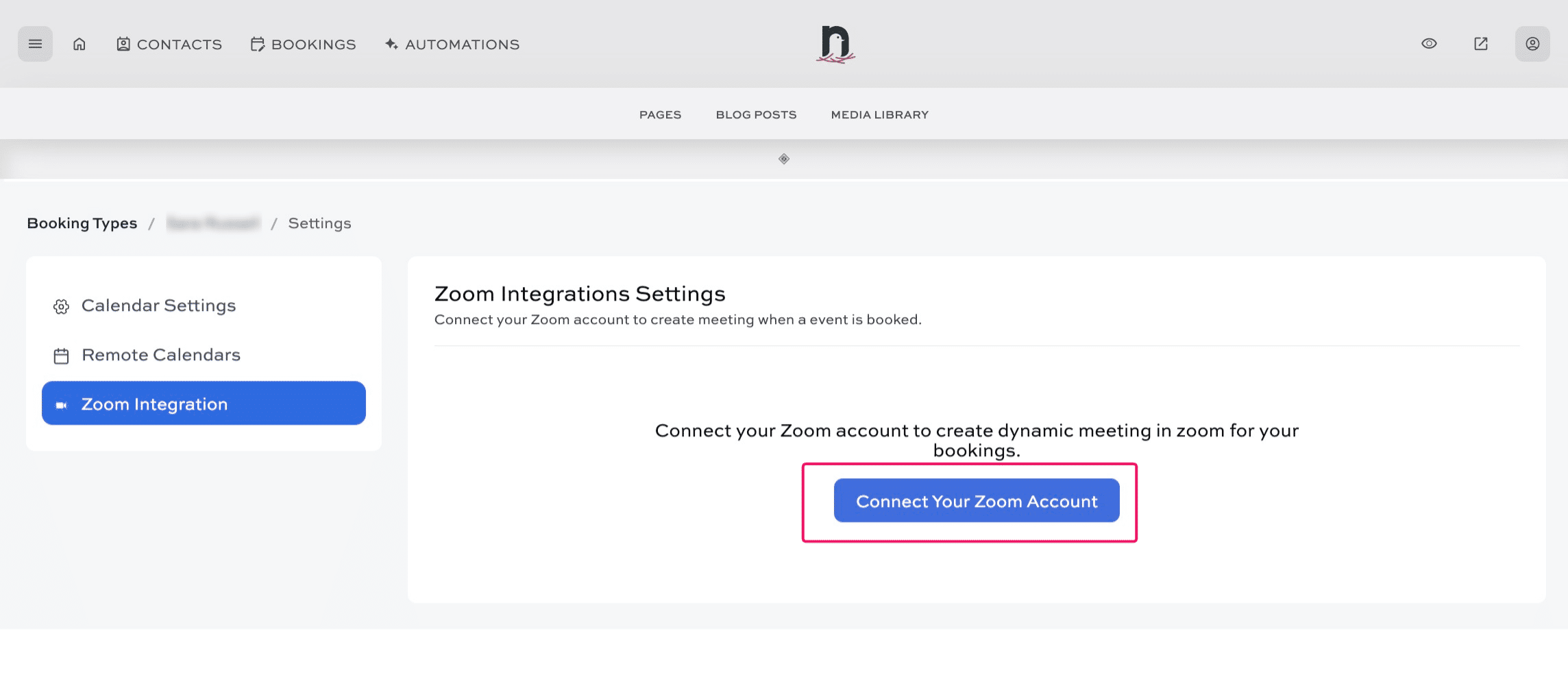
Task: Open Bookings via its calendar-pencil icon
Action: click(257, 43)
